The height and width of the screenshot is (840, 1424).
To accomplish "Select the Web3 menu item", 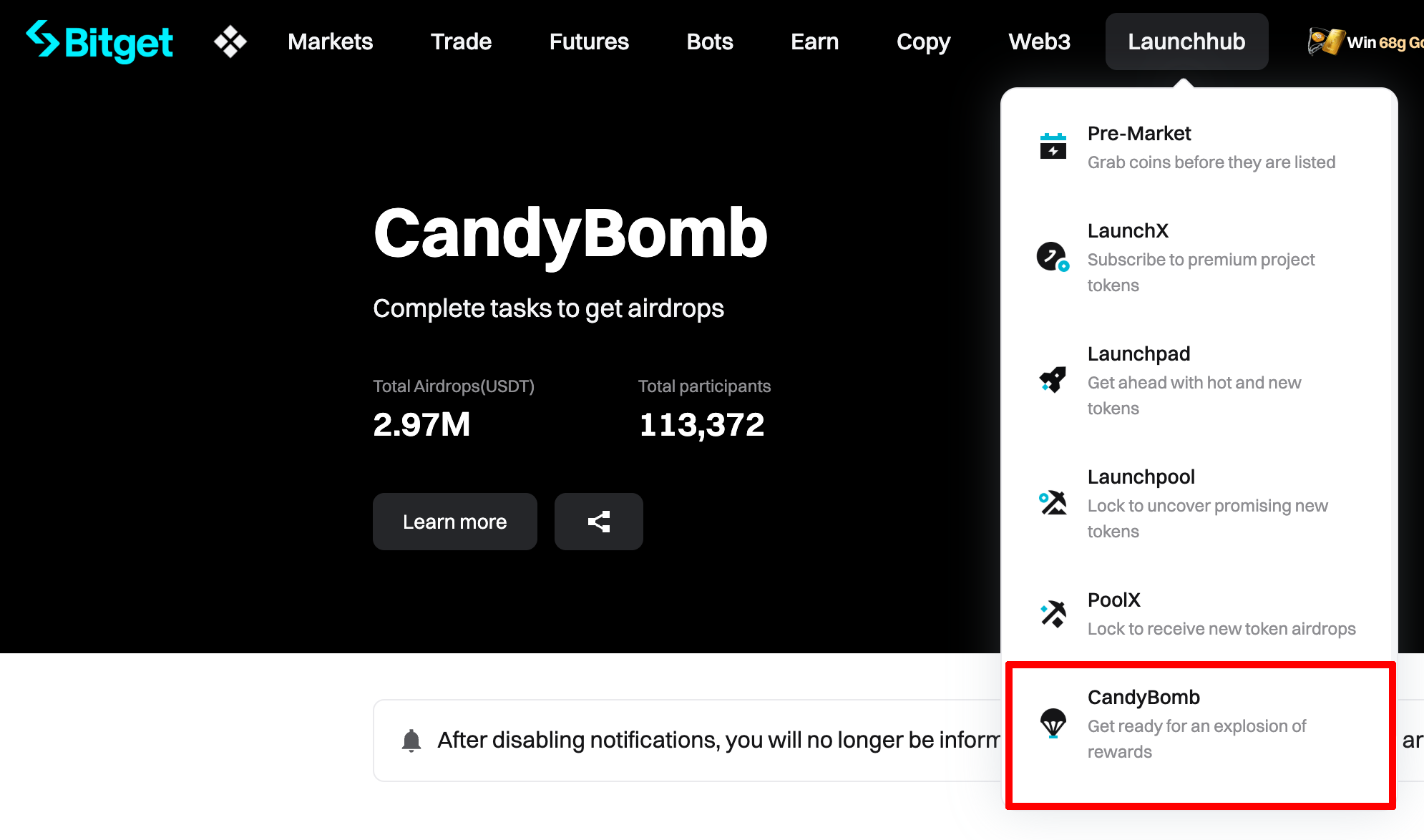I will (1039, 41).
